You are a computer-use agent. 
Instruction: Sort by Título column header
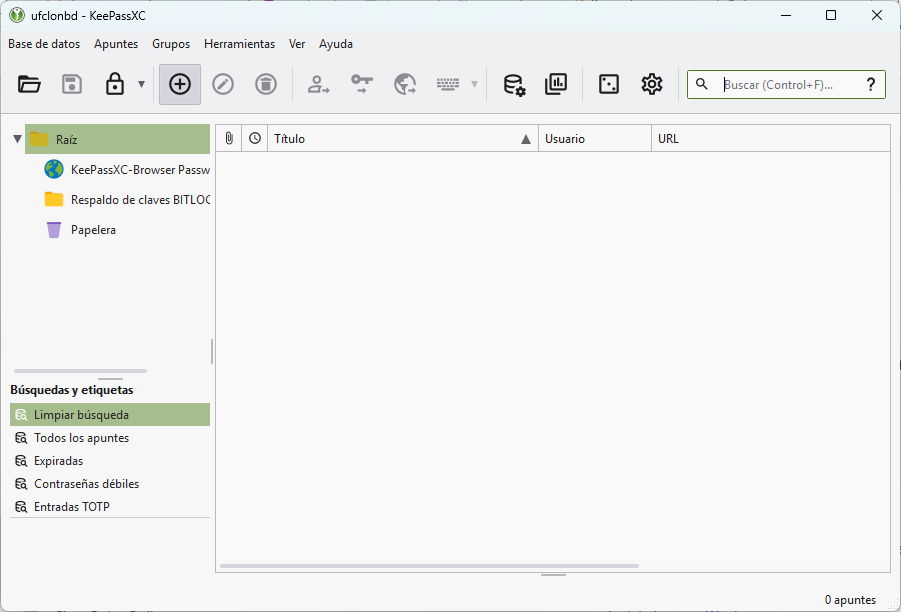[403, 138]
